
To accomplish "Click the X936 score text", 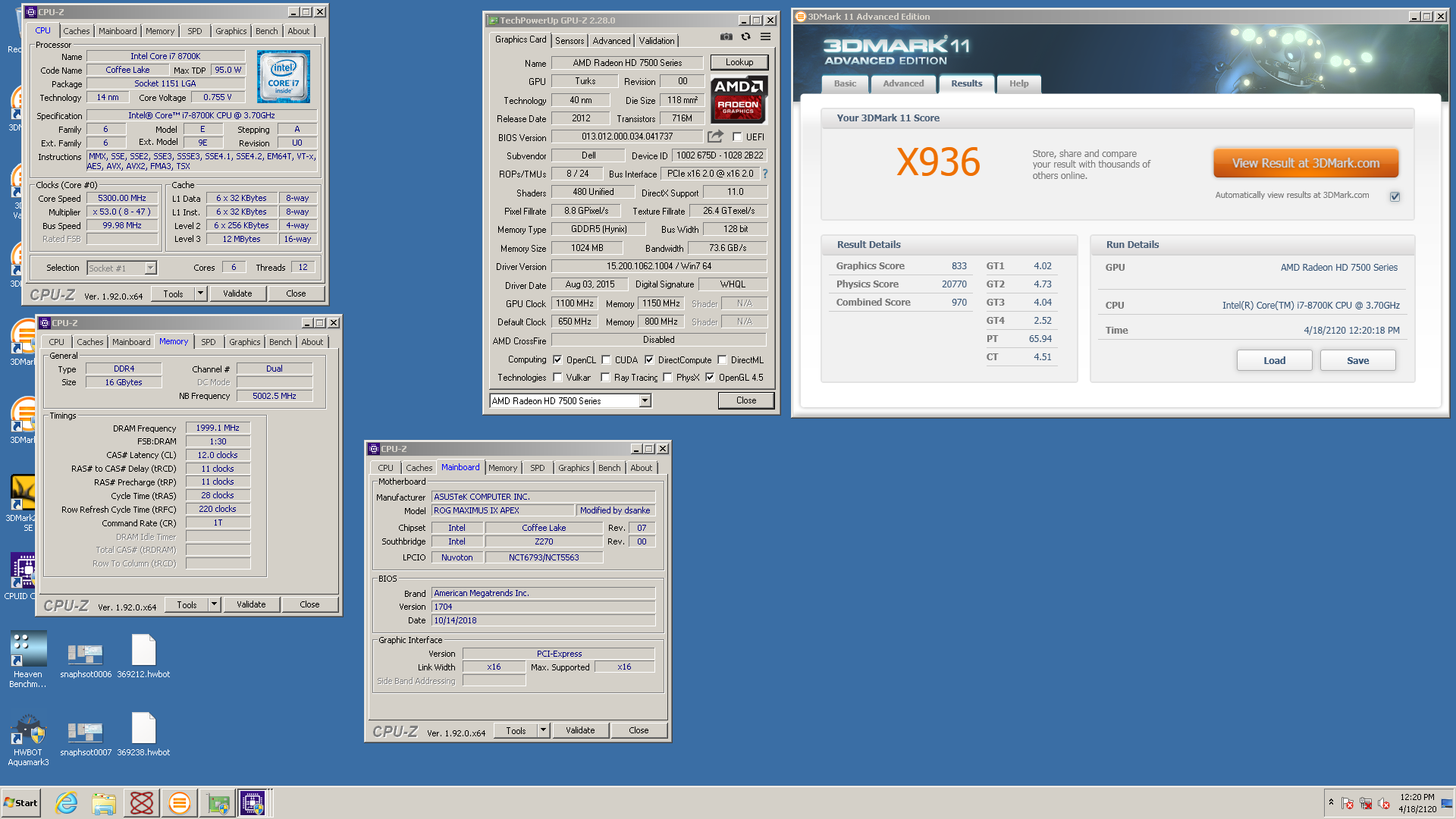I will pyautogui.click(x=938, y=162).
